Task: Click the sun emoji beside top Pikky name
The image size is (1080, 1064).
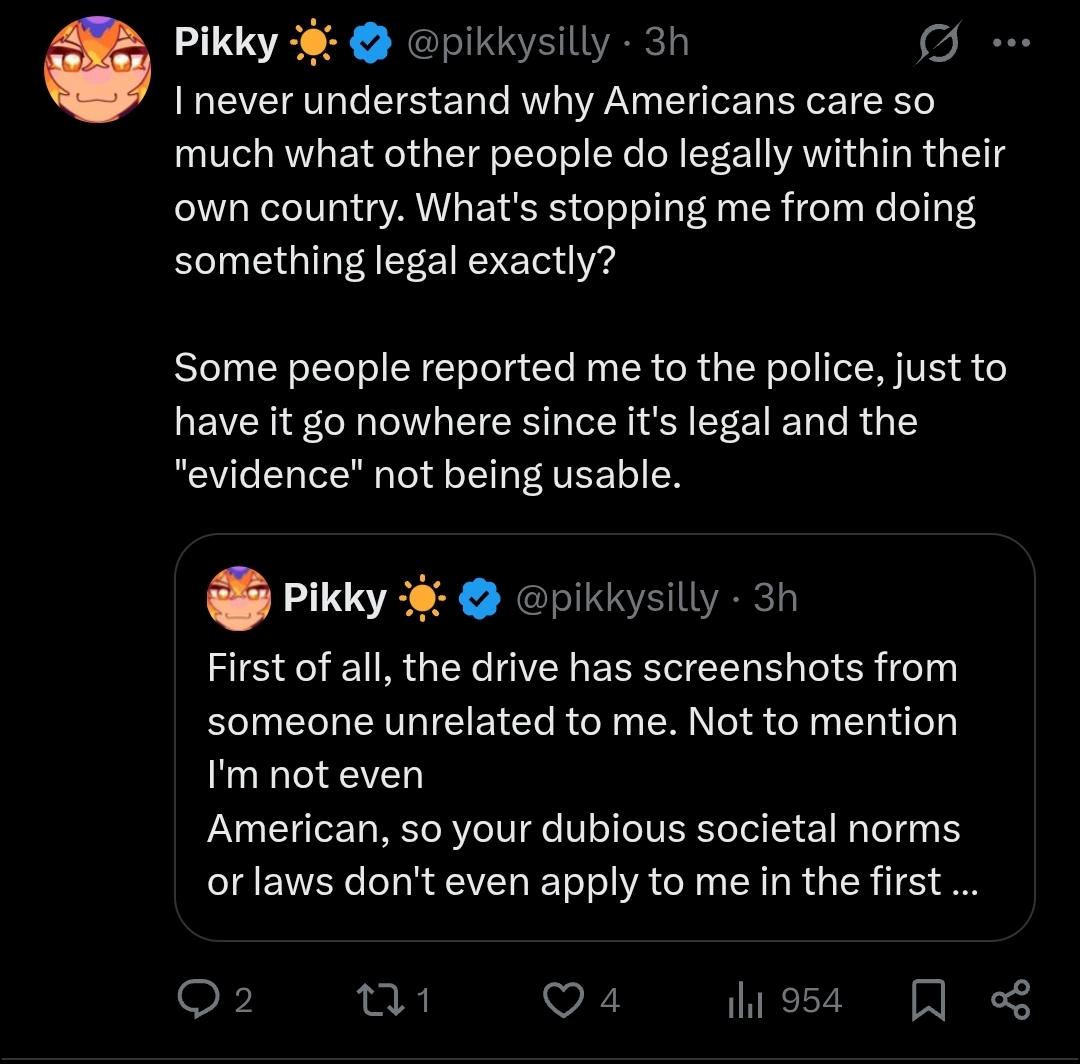Action: 311,43
